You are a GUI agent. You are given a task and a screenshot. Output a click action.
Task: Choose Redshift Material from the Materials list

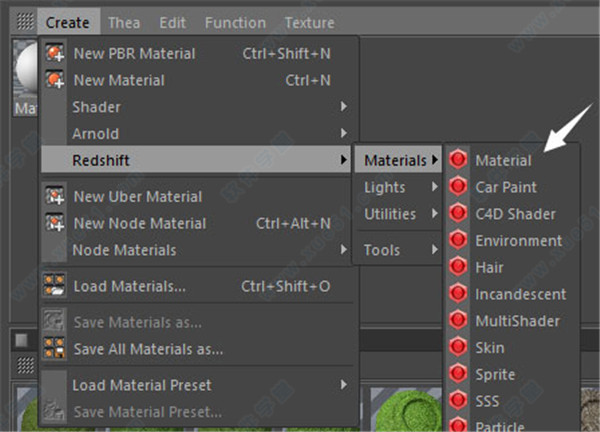503,160
